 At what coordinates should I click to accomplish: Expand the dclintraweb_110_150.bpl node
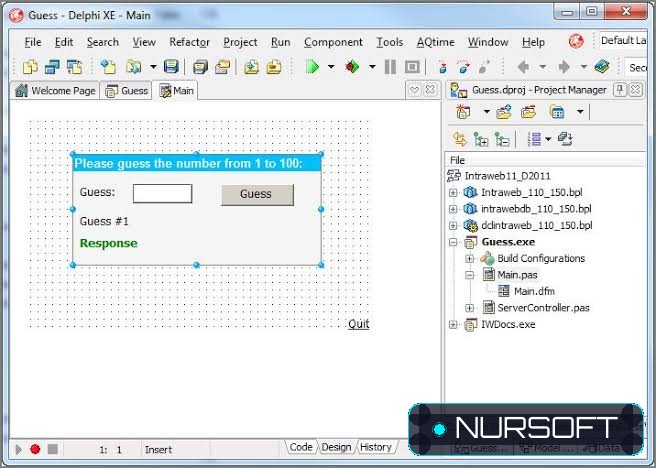(x=453, y=225)
